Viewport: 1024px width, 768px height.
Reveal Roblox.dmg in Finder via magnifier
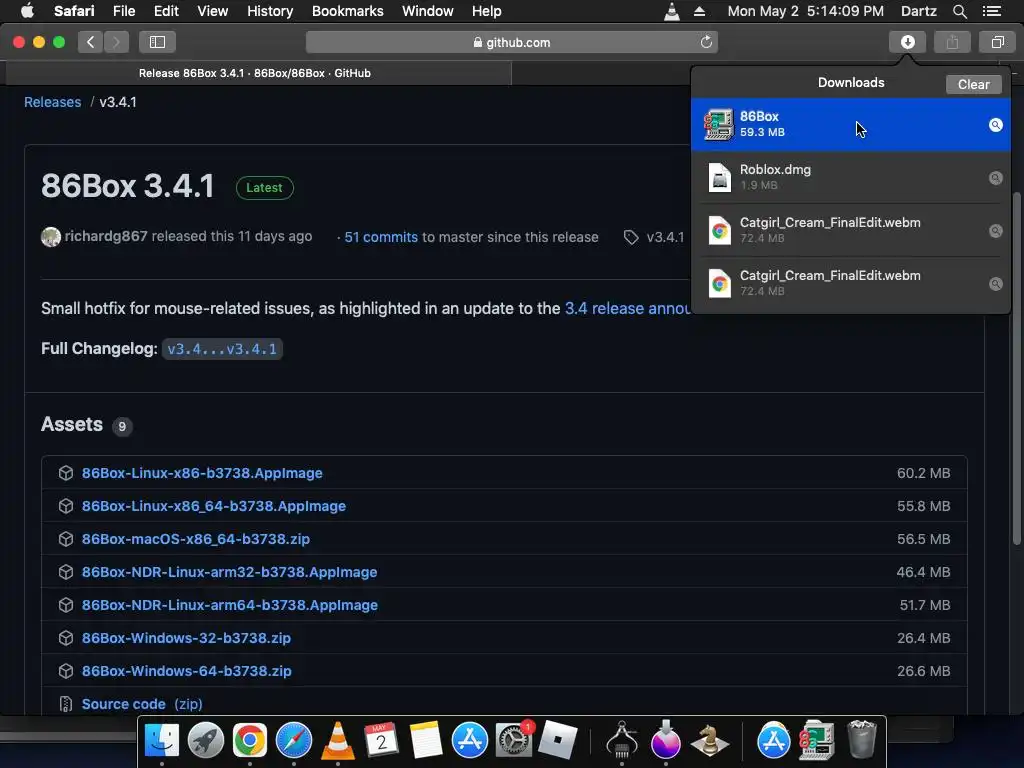(x=995, y=178)
